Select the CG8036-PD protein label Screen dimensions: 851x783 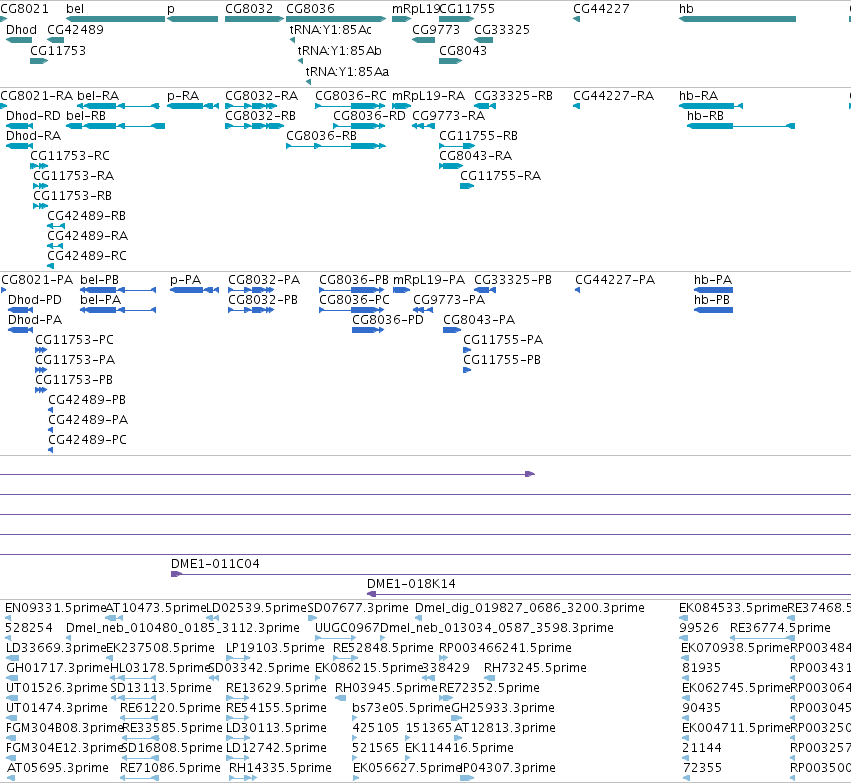point(388,320)
